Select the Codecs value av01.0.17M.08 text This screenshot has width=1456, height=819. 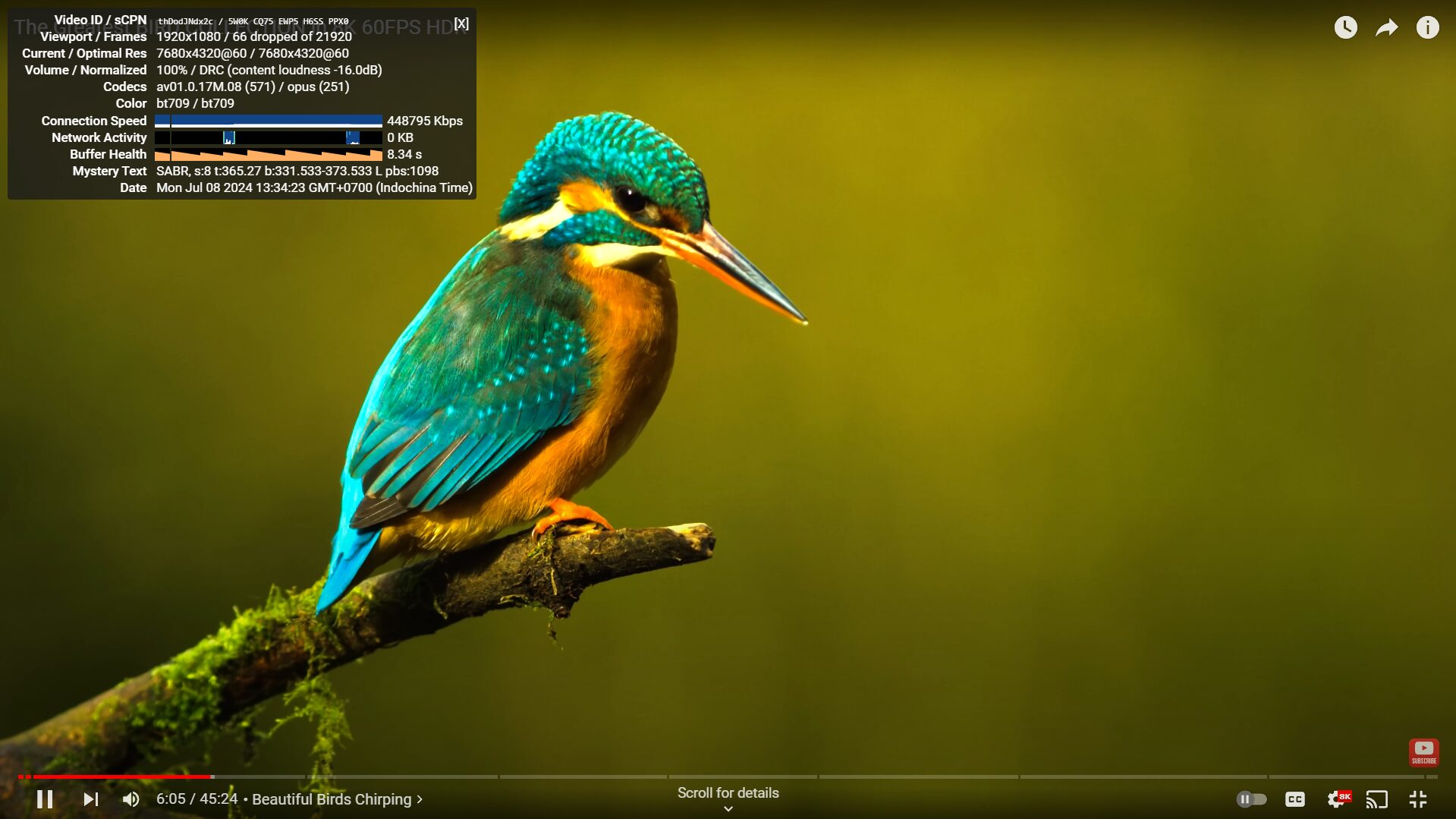(x=253, y=87)
